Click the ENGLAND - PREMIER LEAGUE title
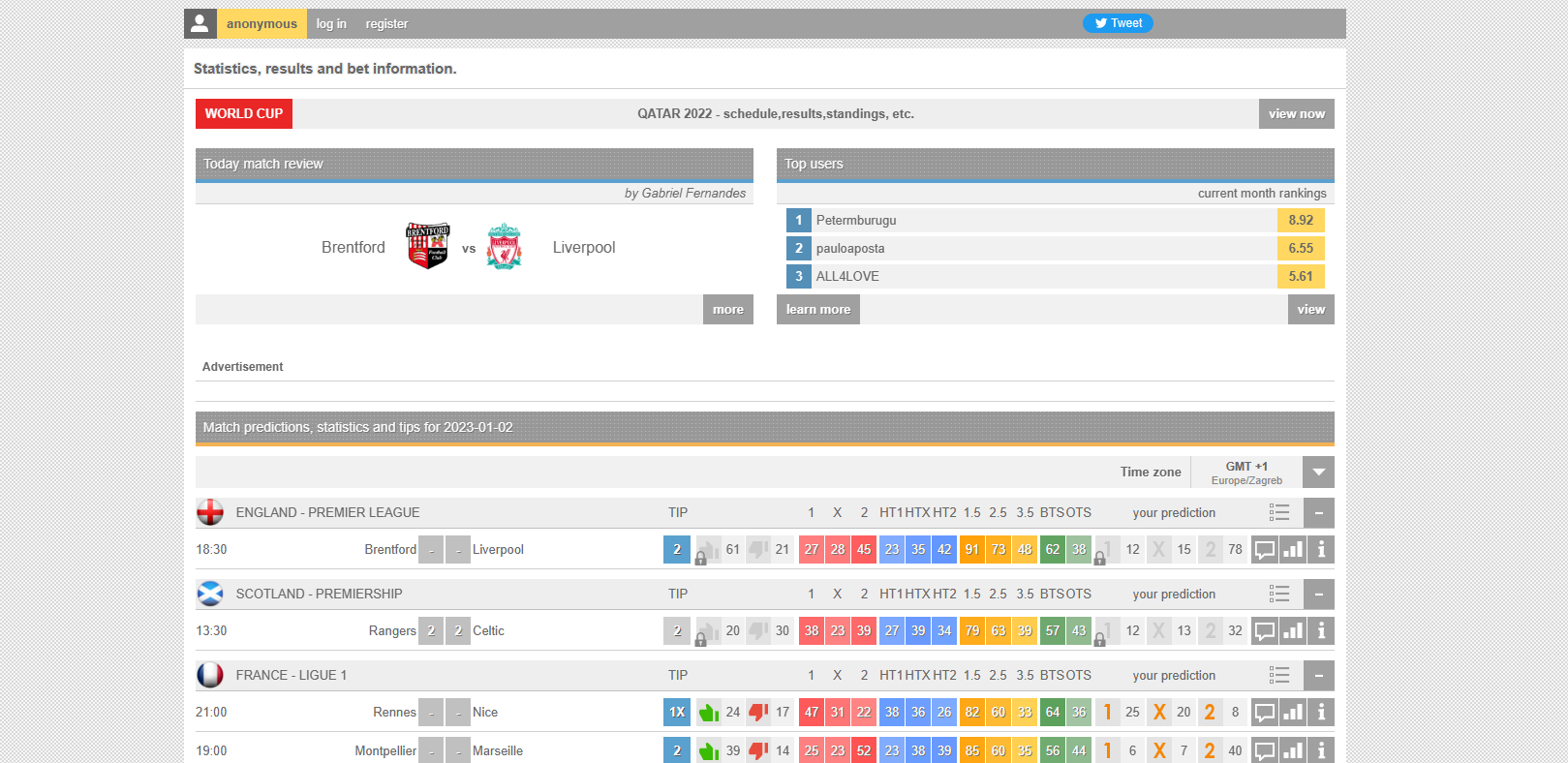The height and width of the screenshot is (763, 1568). 328,512
